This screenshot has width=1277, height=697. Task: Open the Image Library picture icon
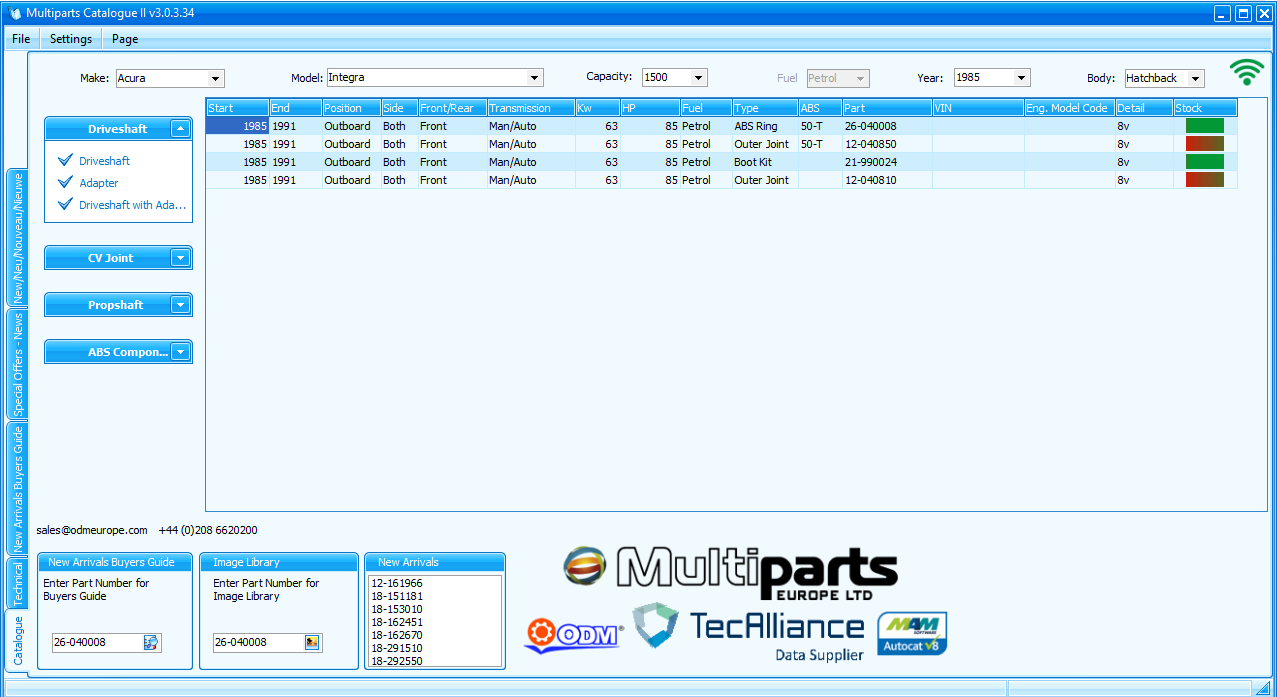coord(314,642)
